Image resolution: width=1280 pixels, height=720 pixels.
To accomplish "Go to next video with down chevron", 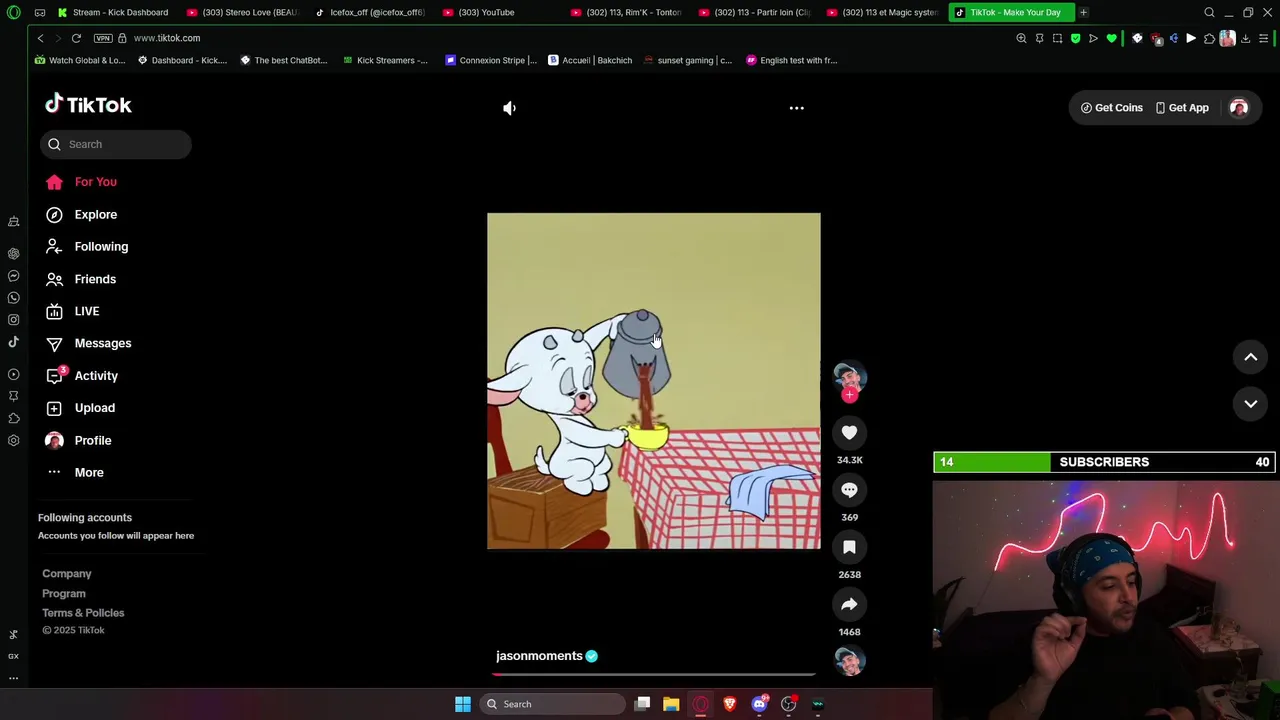I will 1250,403.
